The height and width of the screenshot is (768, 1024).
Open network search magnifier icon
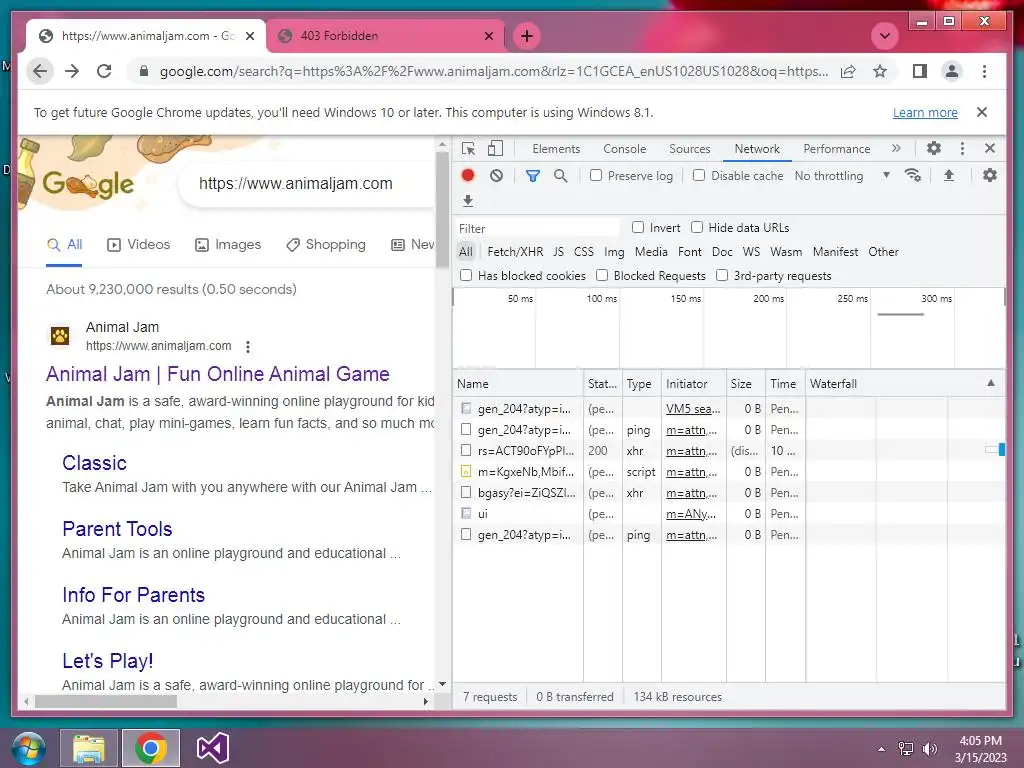(x=560, y=176)
